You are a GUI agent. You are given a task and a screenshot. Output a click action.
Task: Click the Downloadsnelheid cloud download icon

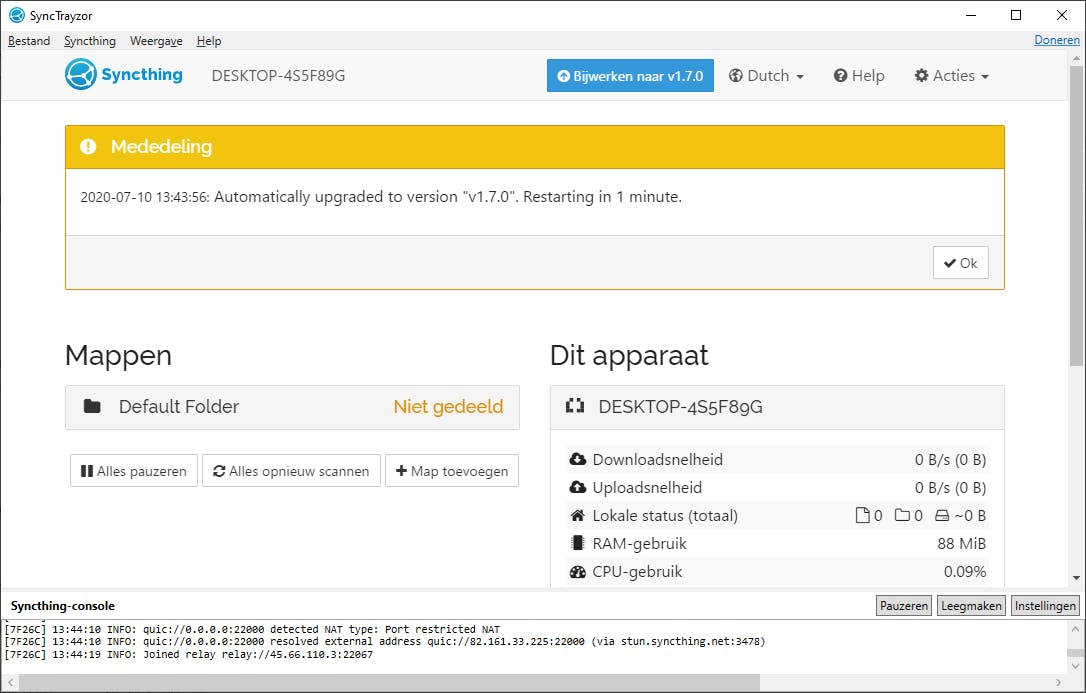click(x=578, y=459)
